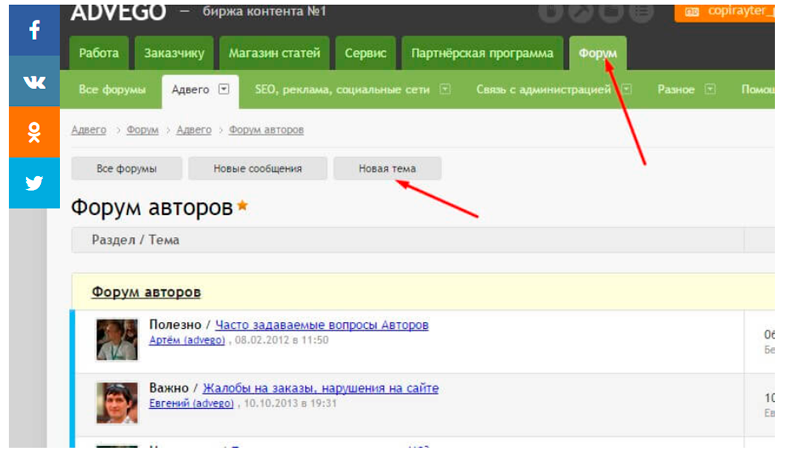Open the Часто задаваемые вопросы Авторов thread
The height and width of the screenshot is (472, 800).
(x=321, y=325)
